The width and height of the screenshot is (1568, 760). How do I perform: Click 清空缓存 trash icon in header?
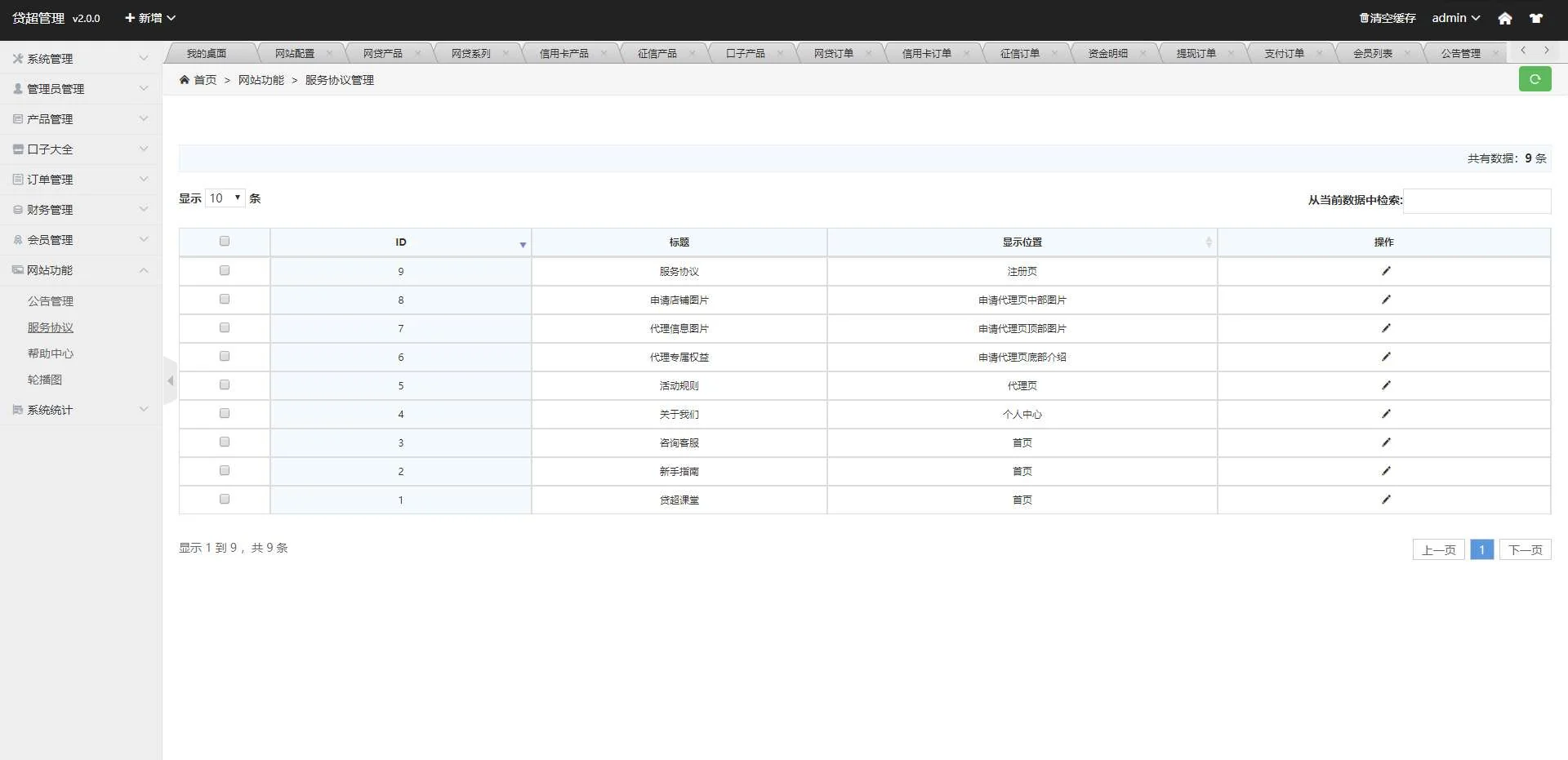[x=1364, y=18]
